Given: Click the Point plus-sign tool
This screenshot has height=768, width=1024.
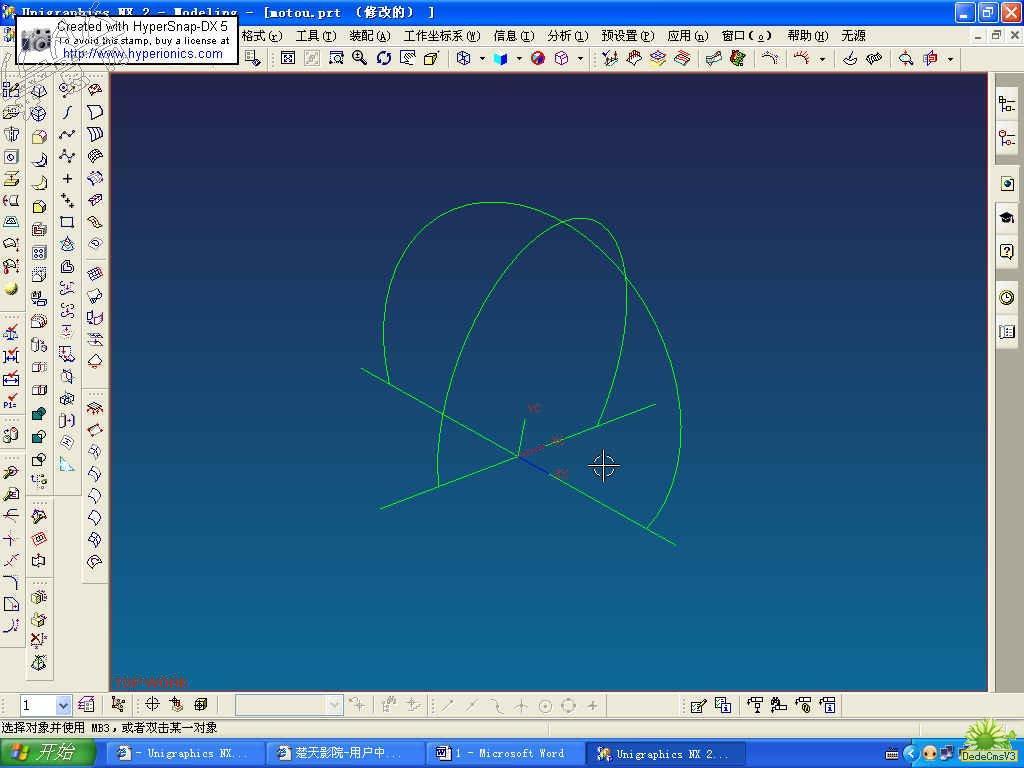Looking at the screenshot, I should pos(67,179).
